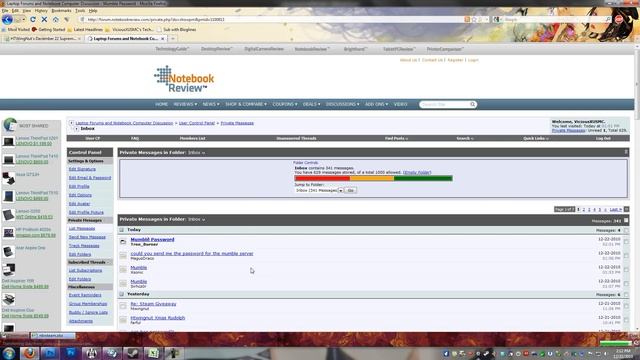Open the Firefox Bookmarks menu
Image resolution: width=640 pixels, height=360 pixels.
point(61,11)
